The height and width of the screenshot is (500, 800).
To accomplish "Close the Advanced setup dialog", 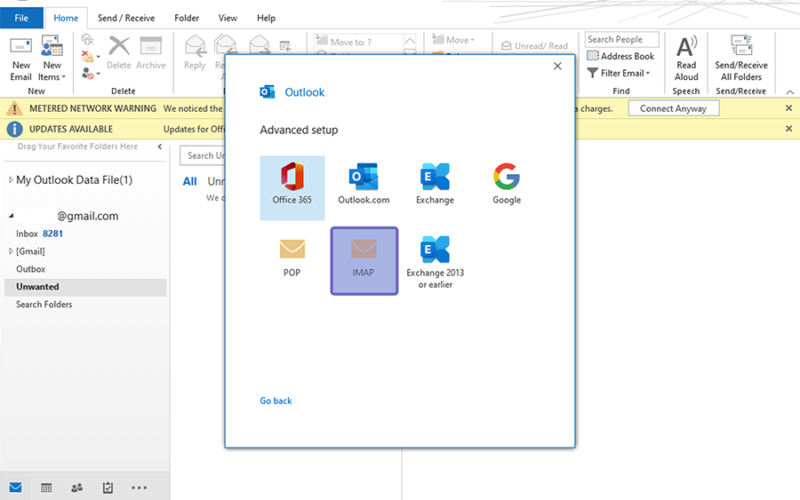I will (557, 66).
